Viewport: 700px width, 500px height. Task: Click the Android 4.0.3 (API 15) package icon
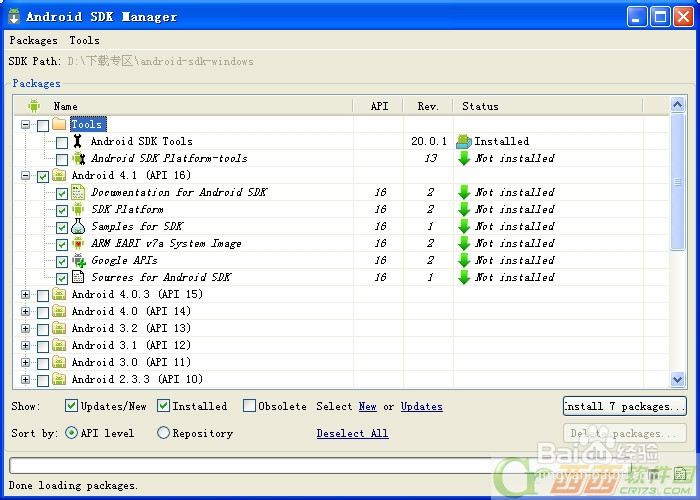tap(59, 294)
